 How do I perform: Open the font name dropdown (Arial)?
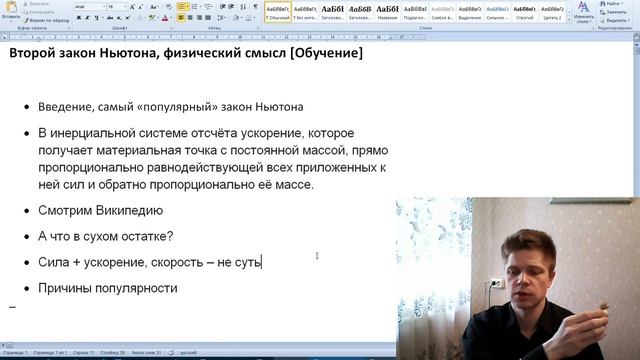coord(103,7)
